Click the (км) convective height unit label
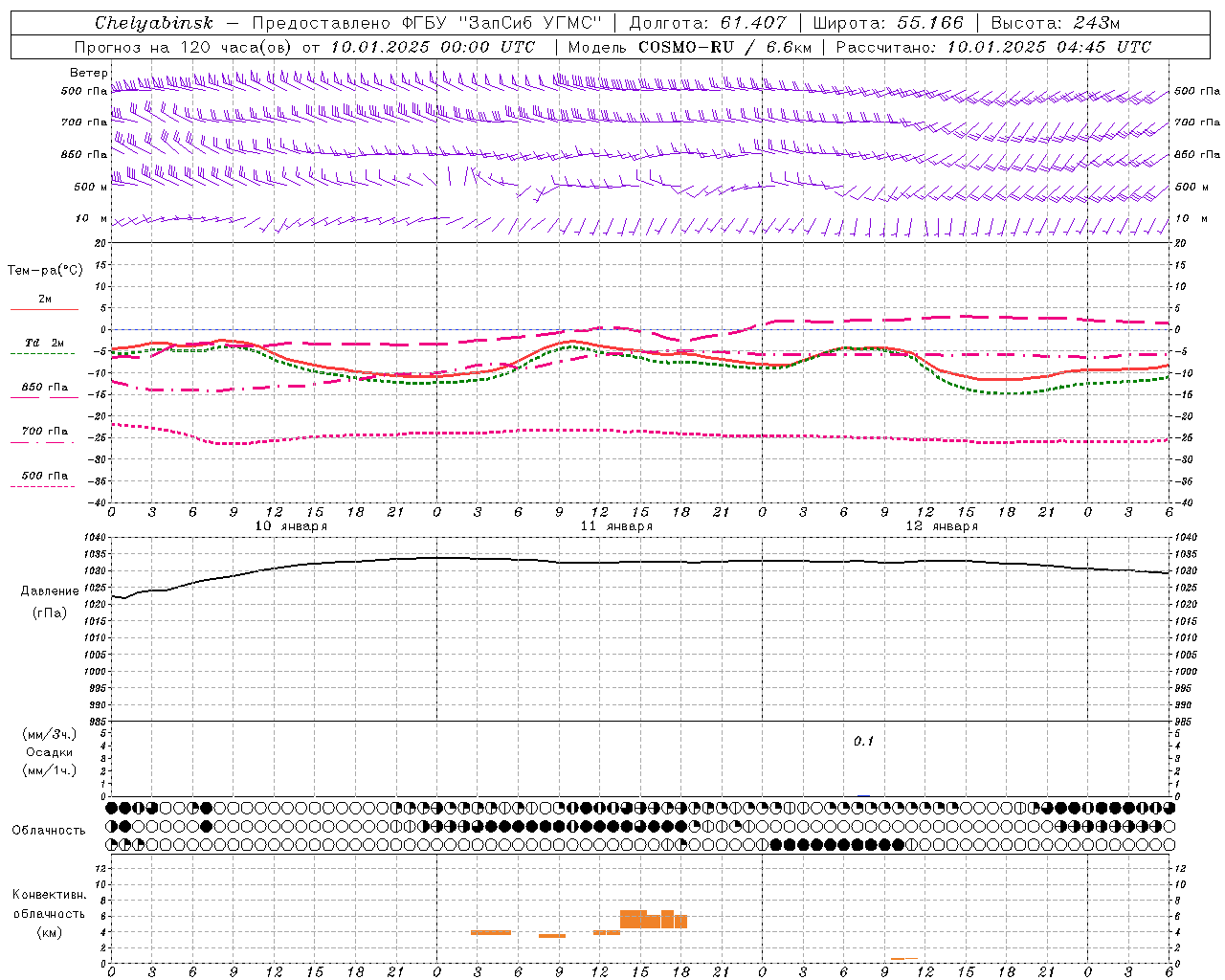 tap(50, 932)
